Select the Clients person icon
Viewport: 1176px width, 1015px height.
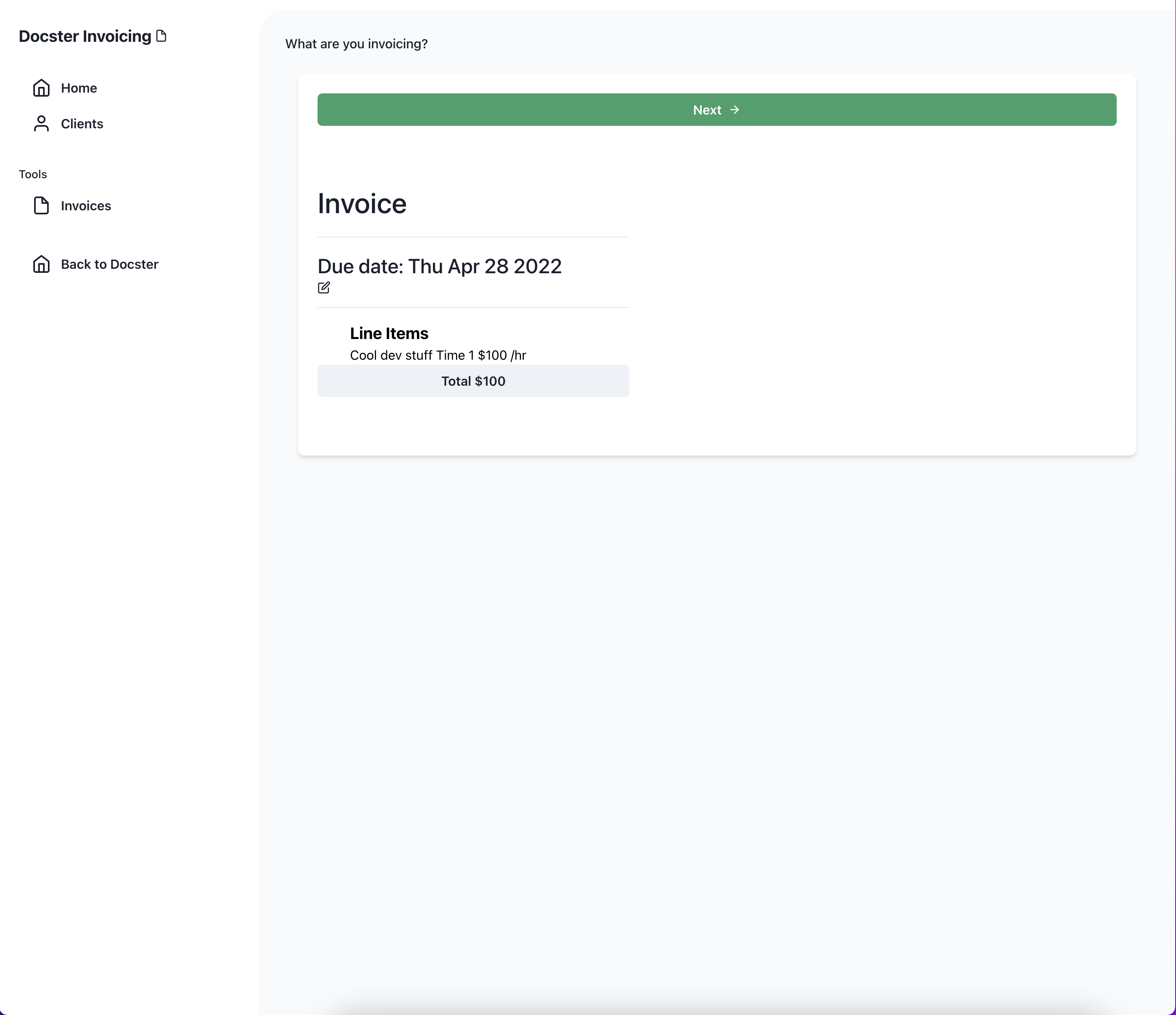tap(41, 124)
